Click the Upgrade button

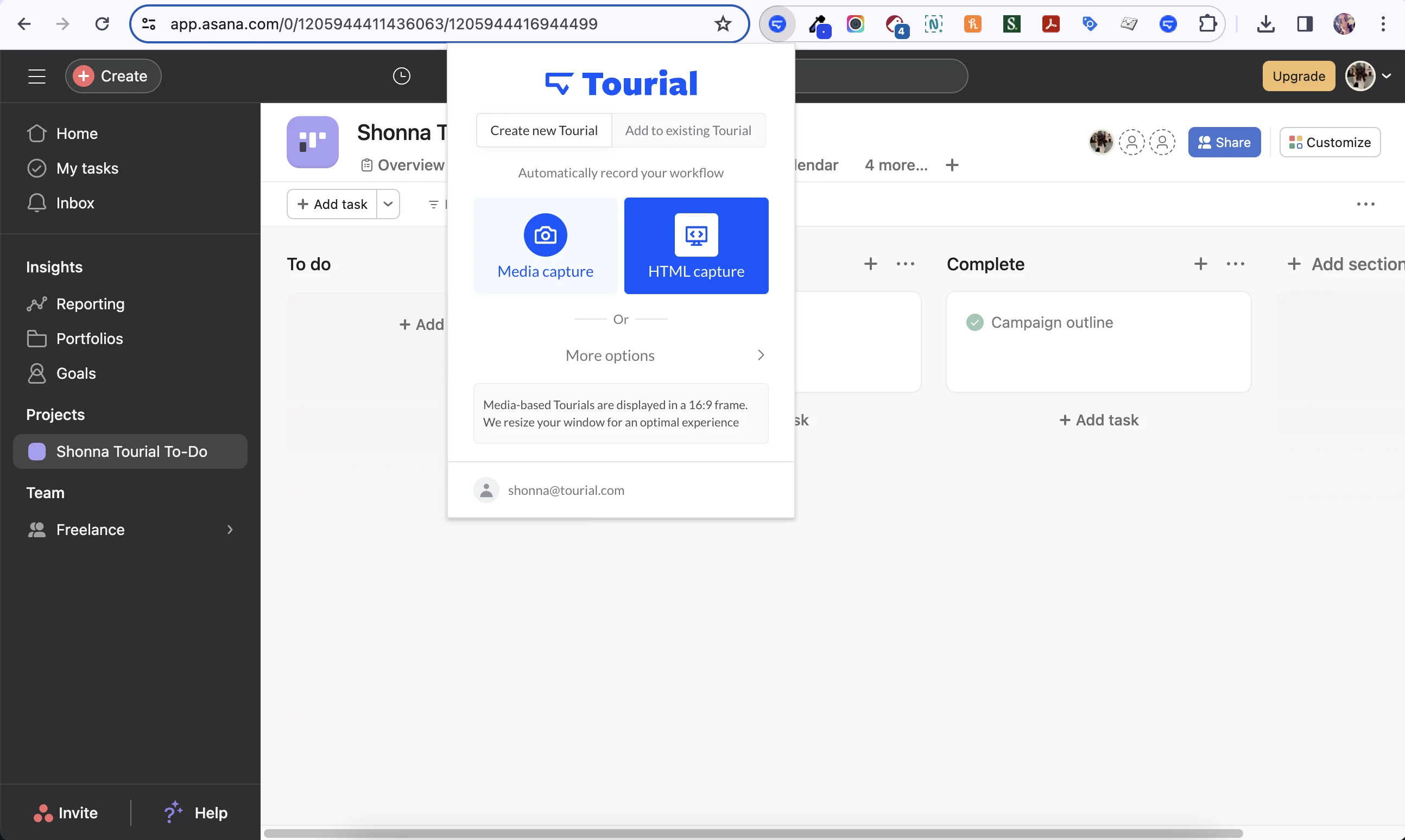coord(1299,76)
